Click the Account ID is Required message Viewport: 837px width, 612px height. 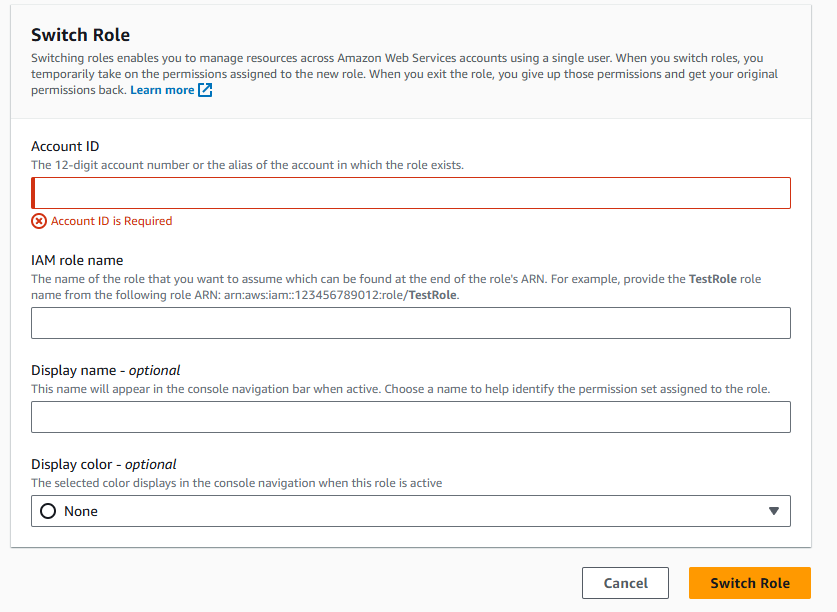(112, 221)
